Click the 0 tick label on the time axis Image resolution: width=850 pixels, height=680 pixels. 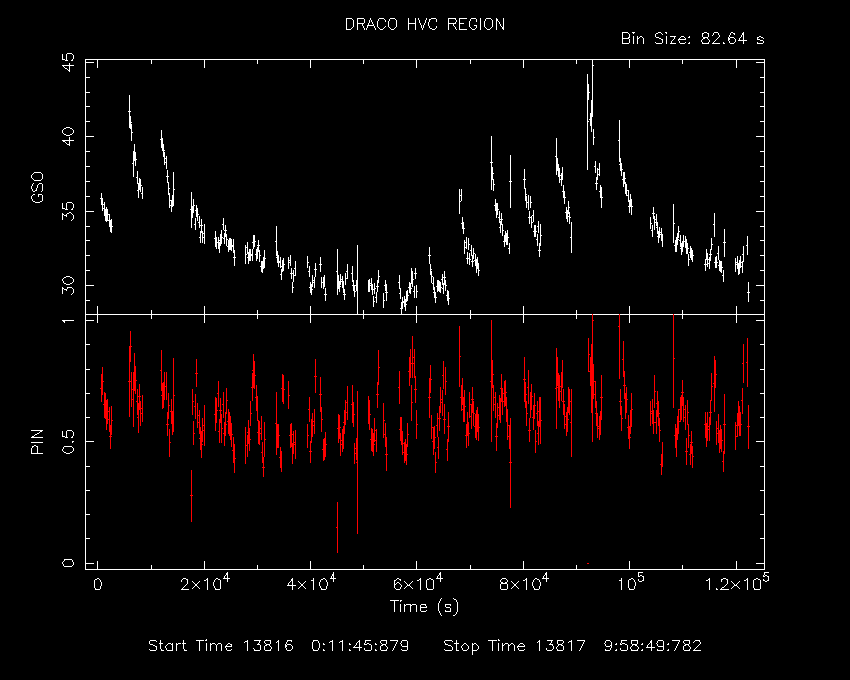pyautogui.click(x=98, y=585)
